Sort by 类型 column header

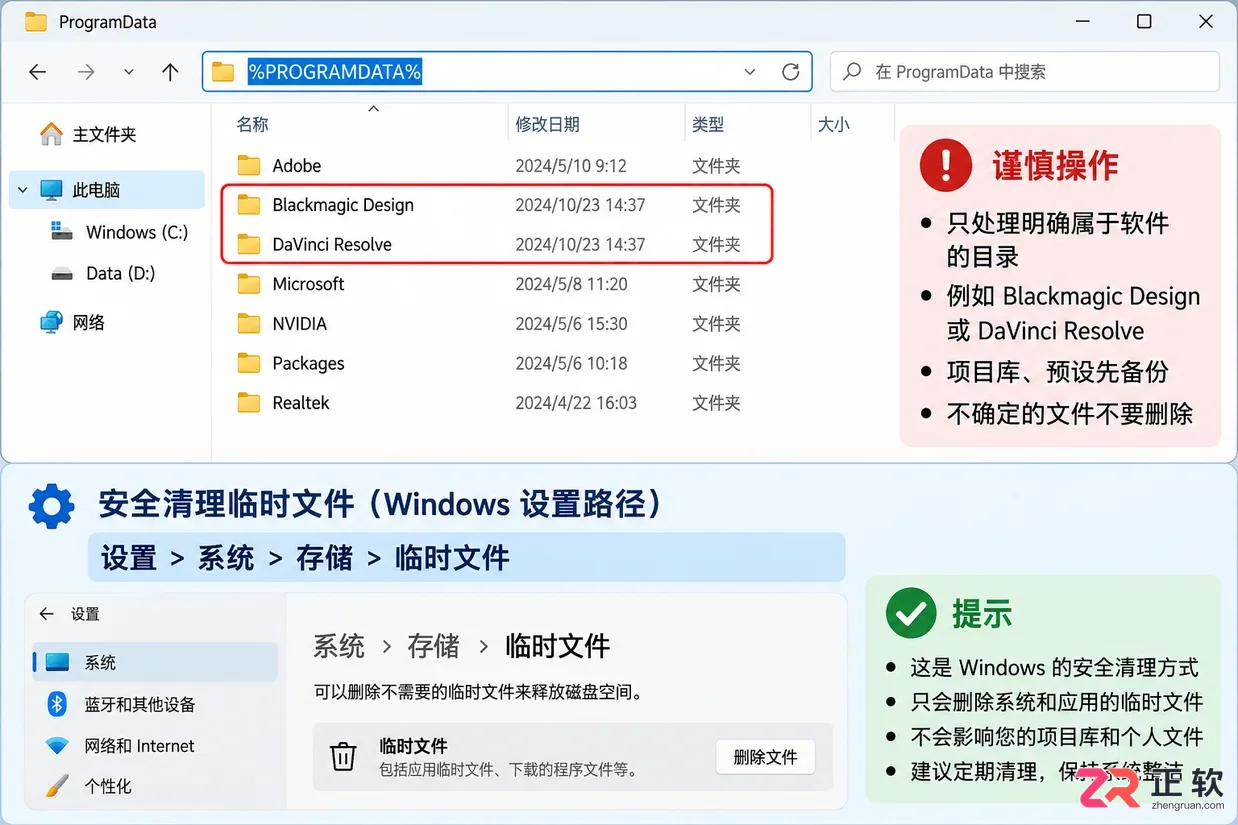pyautogui.click(x=708, y=124)
